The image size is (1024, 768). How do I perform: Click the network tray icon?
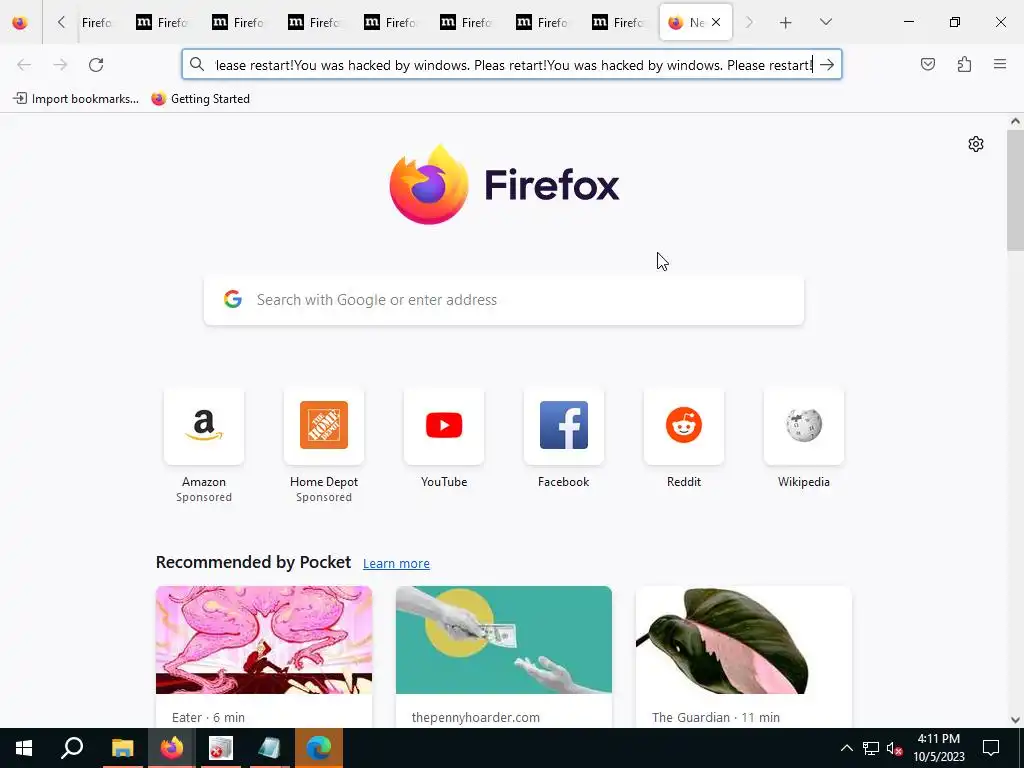[871, 748]
